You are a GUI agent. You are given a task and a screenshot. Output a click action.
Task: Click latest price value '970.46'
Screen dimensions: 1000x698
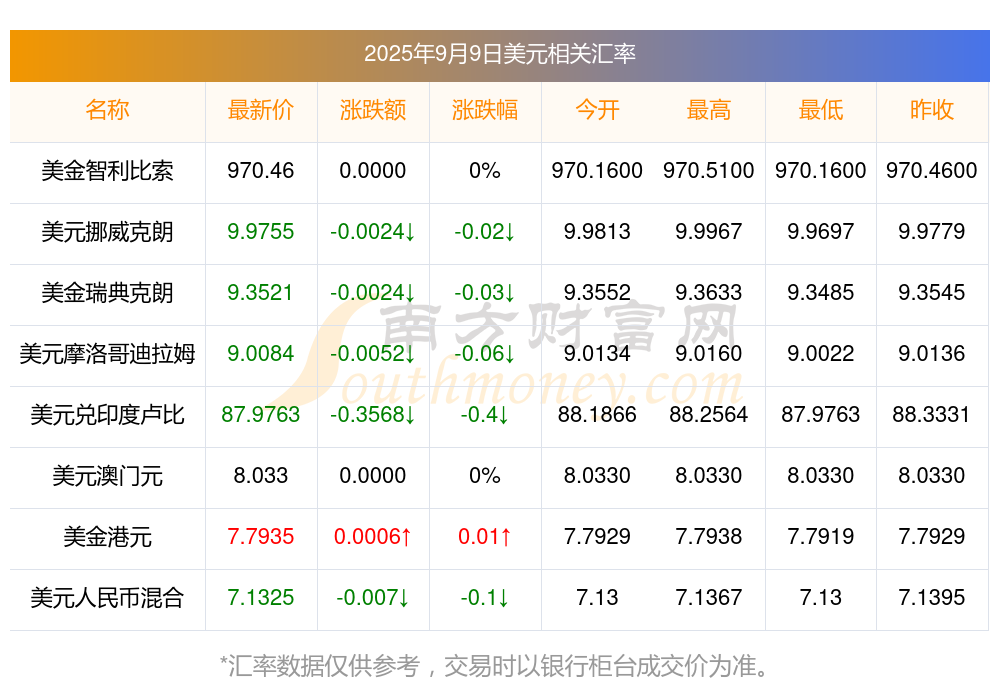pyautogui.click(x=260, y=171)
